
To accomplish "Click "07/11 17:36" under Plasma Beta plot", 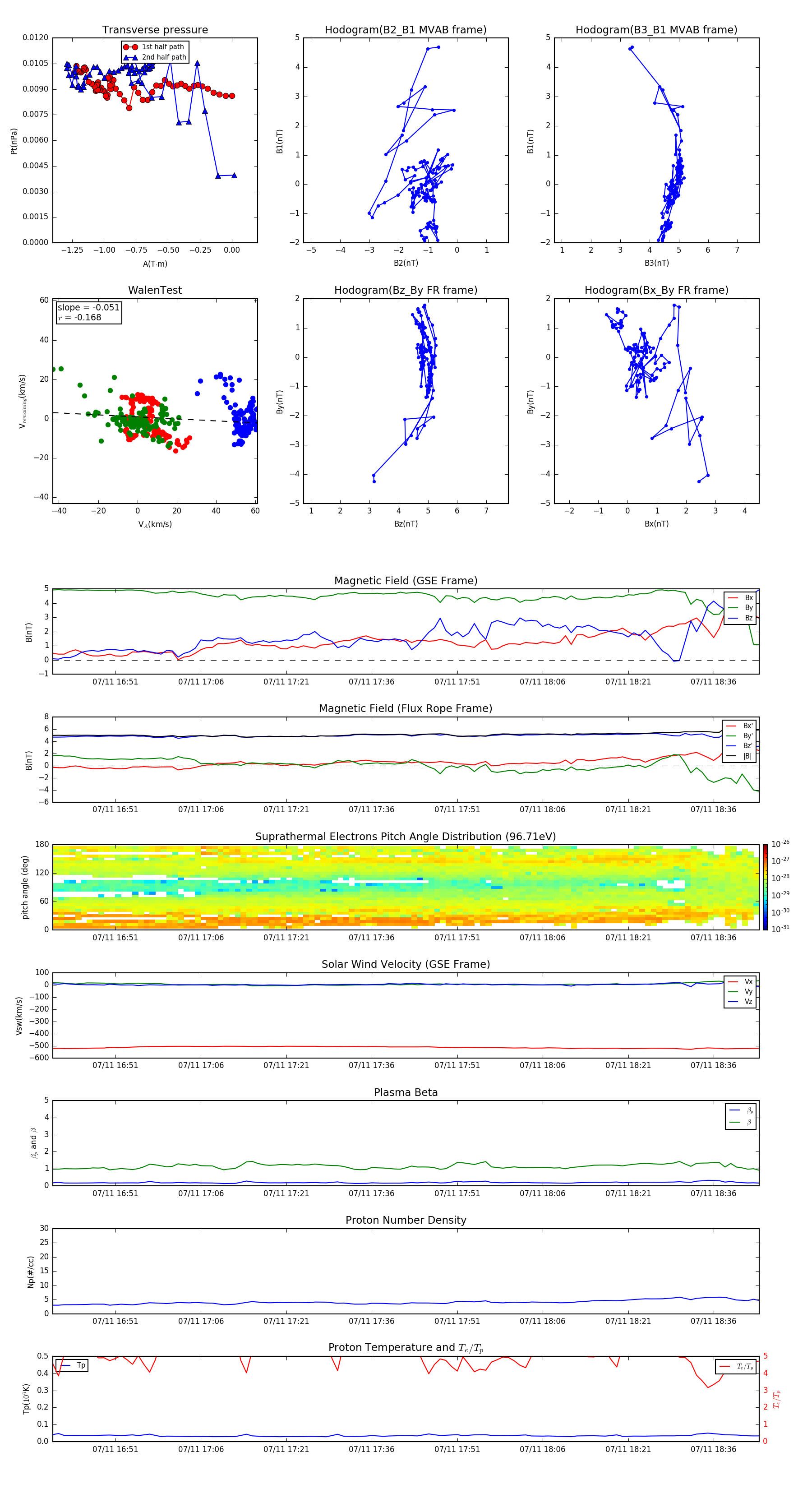I will pyautogui.click(x=372, y=1193).
